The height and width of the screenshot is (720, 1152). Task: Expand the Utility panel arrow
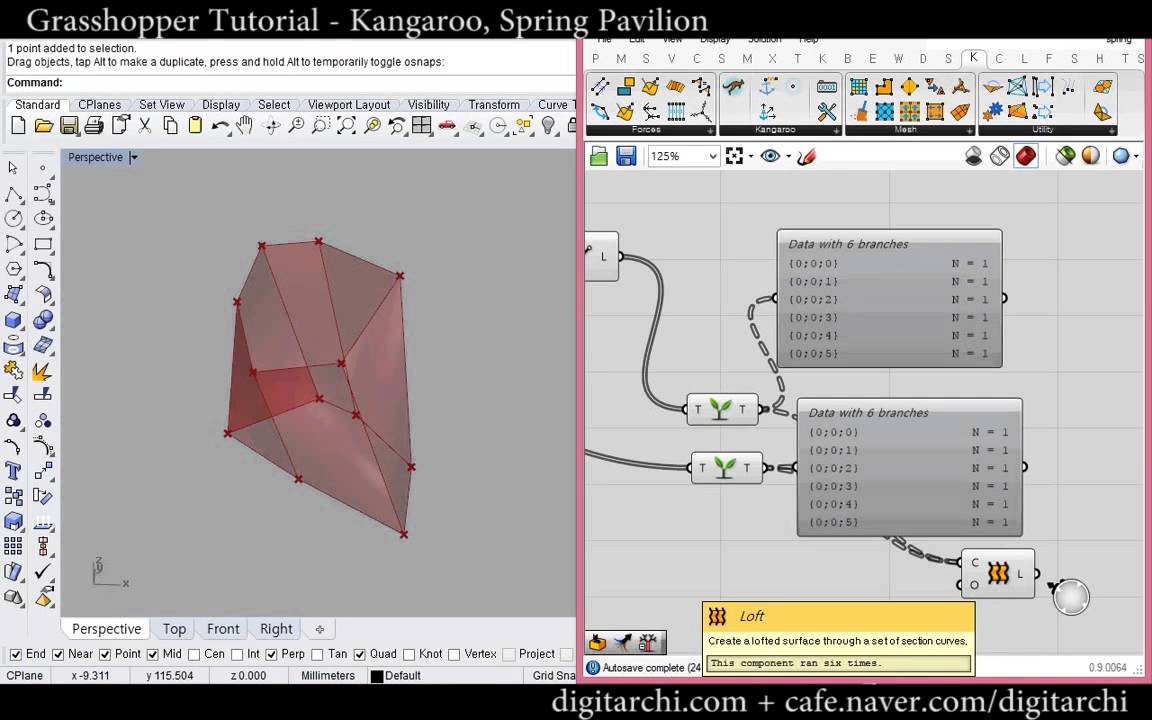point(1111,130)
